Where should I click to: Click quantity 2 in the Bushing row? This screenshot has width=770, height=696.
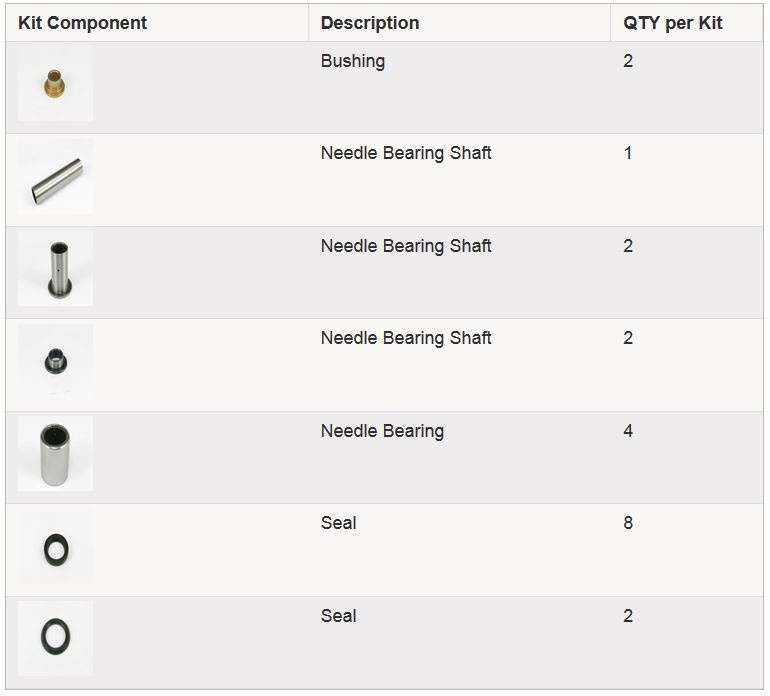tap(628, 61)
